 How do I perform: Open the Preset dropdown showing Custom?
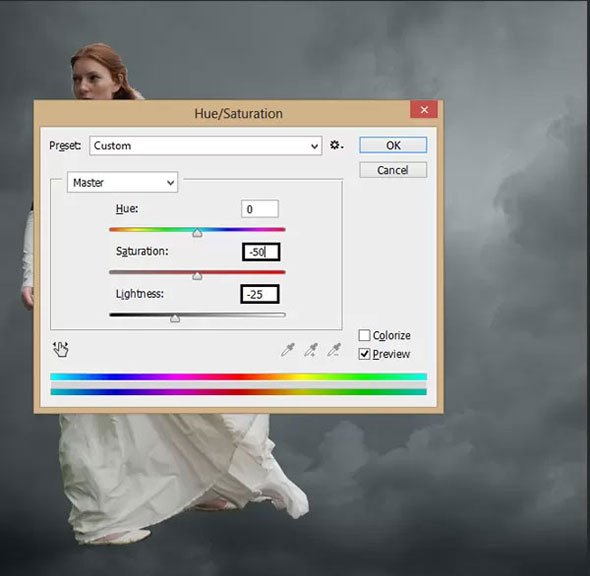click(205, 146)
